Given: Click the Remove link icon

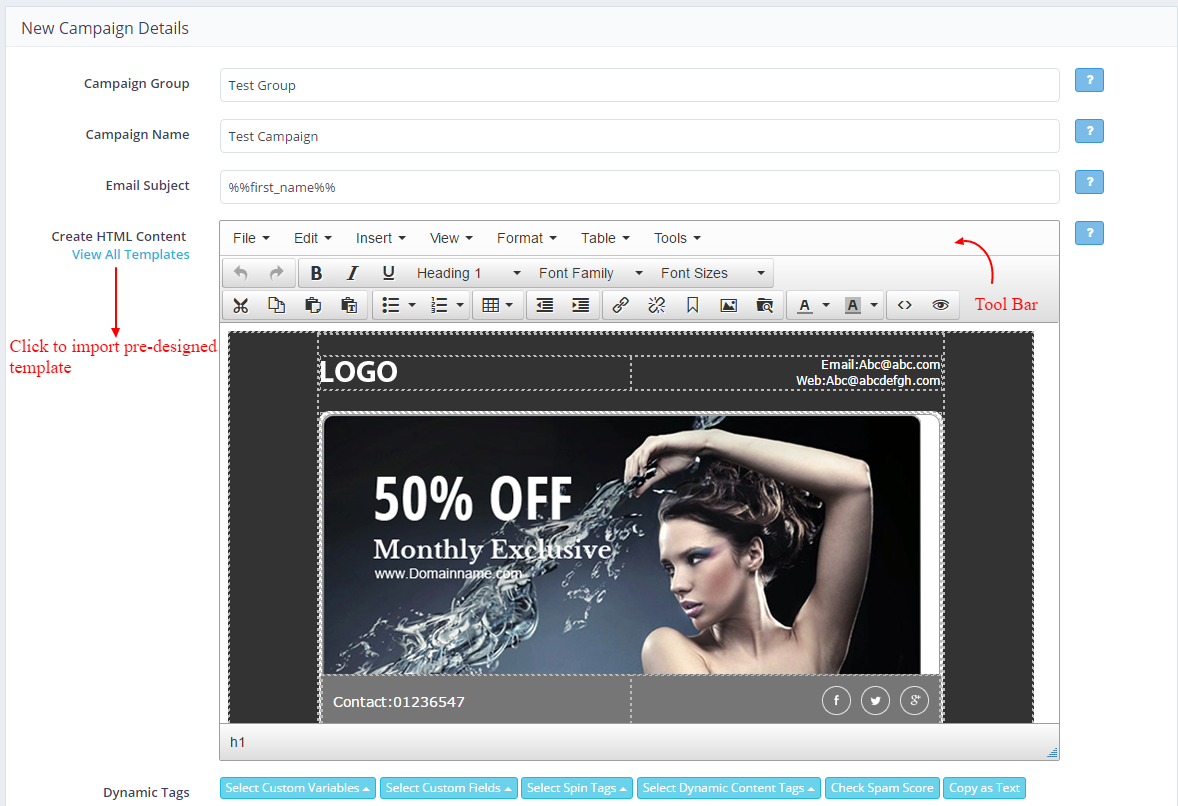Looking at the screenshot, I should coord(656,306).
